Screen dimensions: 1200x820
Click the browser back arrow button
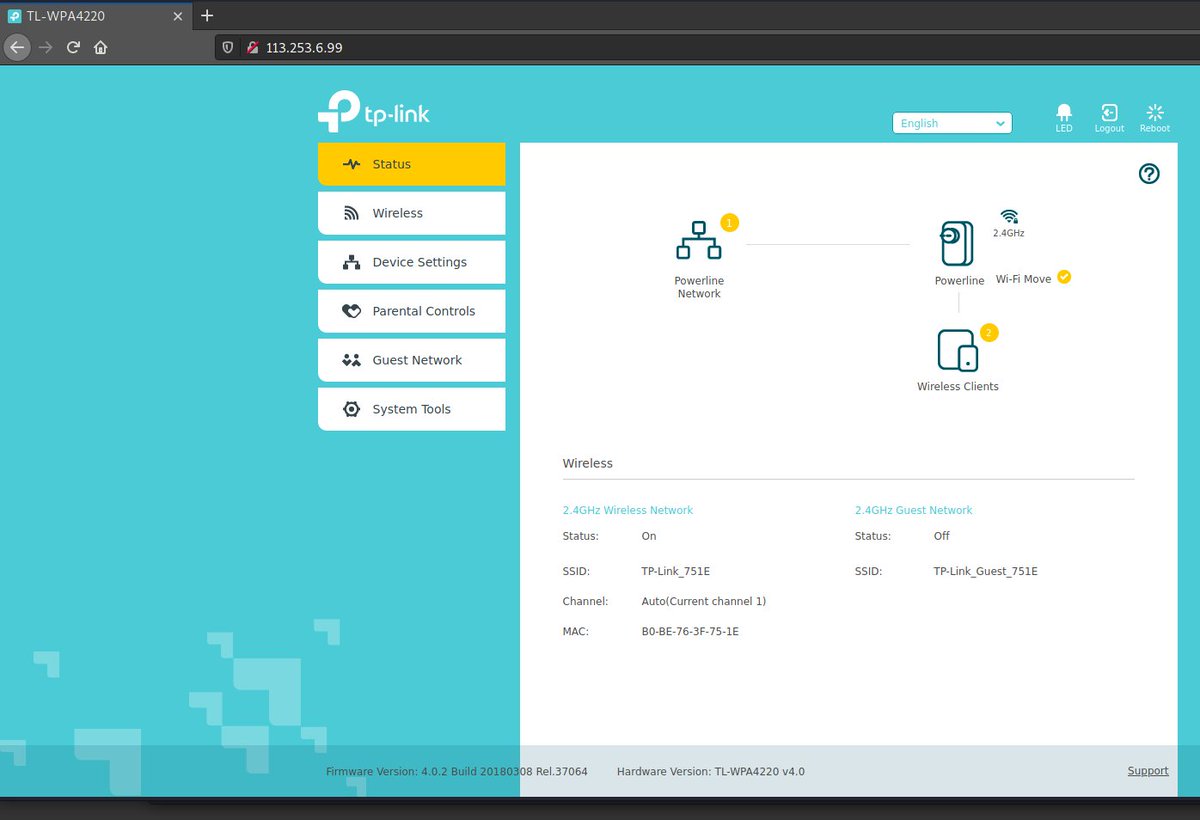pos(17,47)
